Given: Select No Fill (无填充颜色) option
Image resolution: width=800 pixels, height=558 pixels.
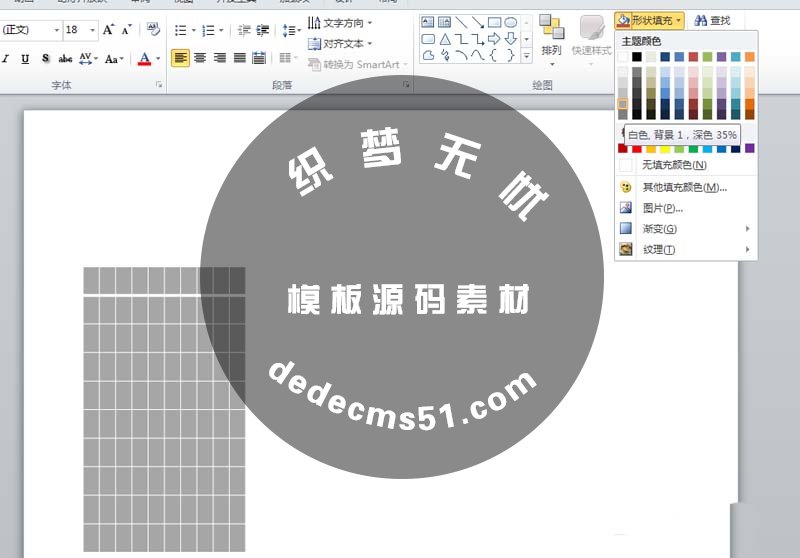Looking at the screenshot, I should click(686, 165).
